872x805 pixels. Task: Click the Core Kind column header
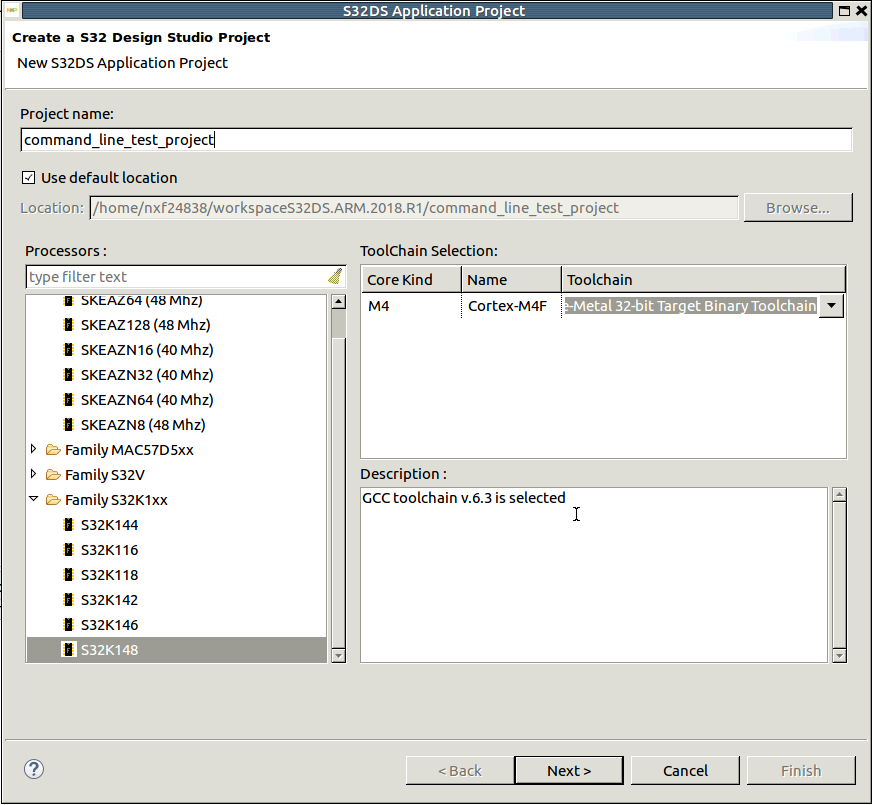point(412,280)
